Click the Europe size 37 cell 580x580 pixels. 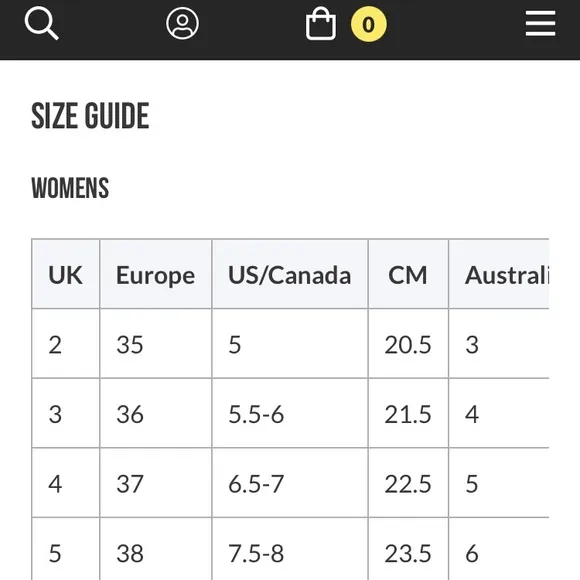[x=156, y=483]
